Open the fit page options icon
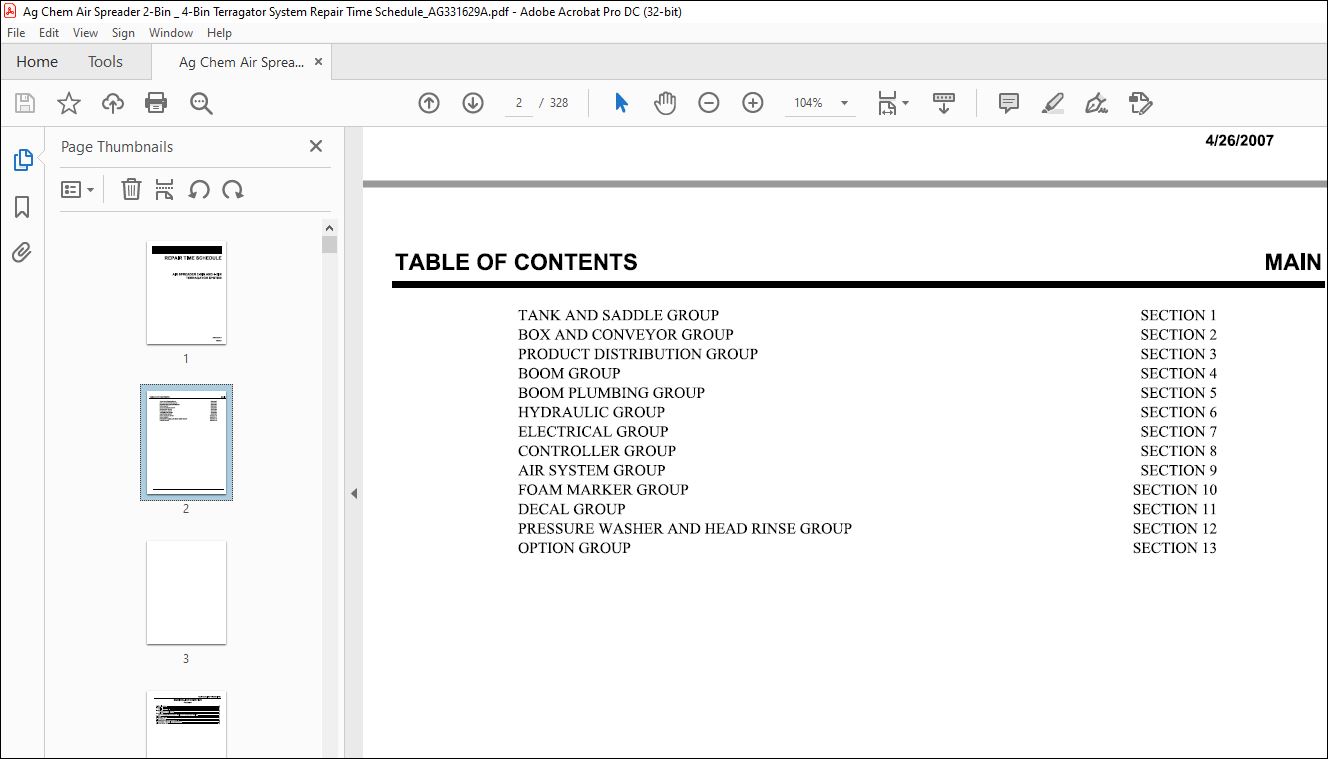Image resolution: width=1328 pixels, height=759 pixels. click(x=892, y=103)
